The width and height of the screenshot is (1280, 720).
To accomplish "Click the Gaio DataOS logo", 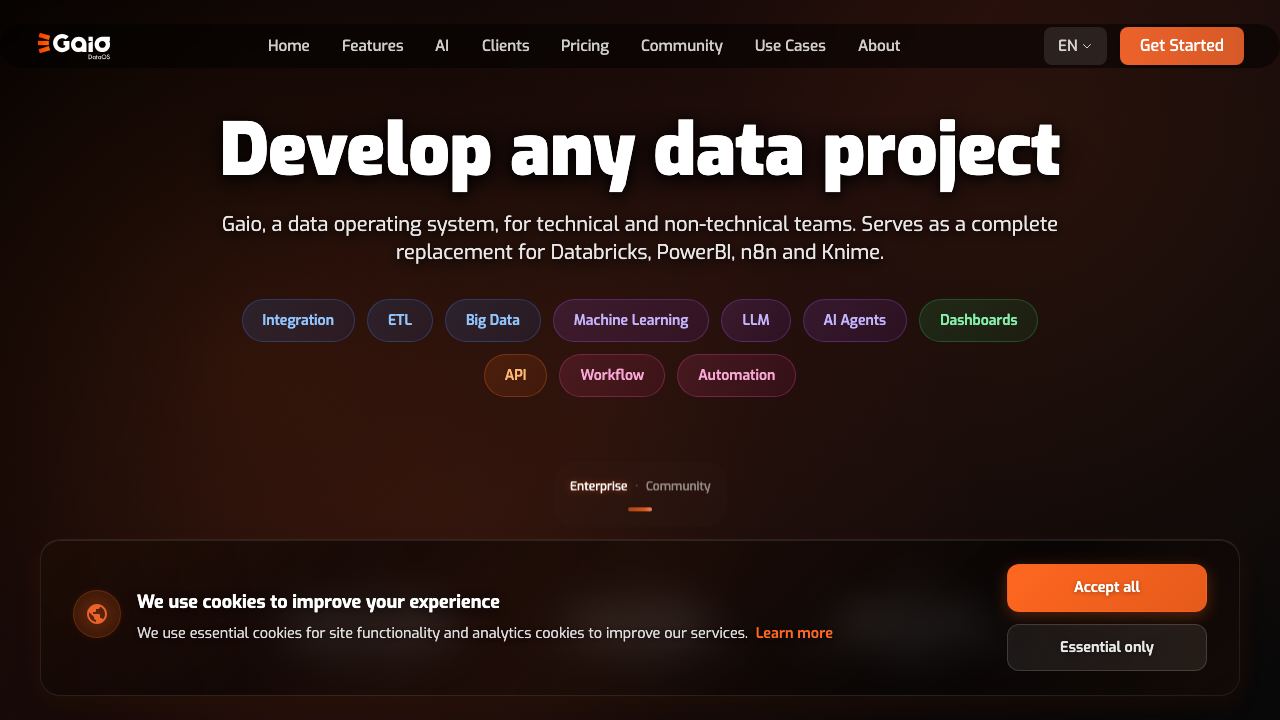I will 74,45.
